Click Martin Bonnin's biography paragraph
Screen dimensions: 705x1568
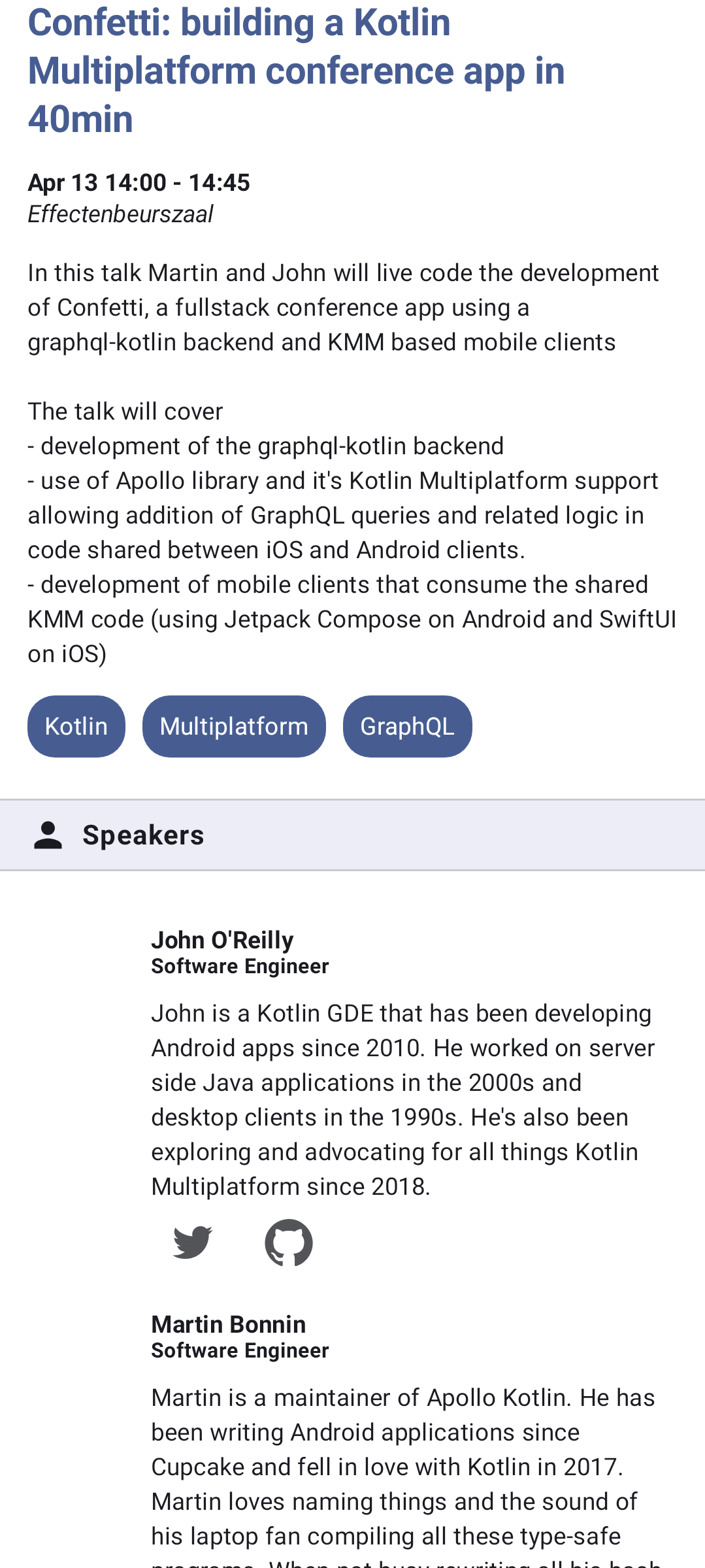tap(406, 1476)
